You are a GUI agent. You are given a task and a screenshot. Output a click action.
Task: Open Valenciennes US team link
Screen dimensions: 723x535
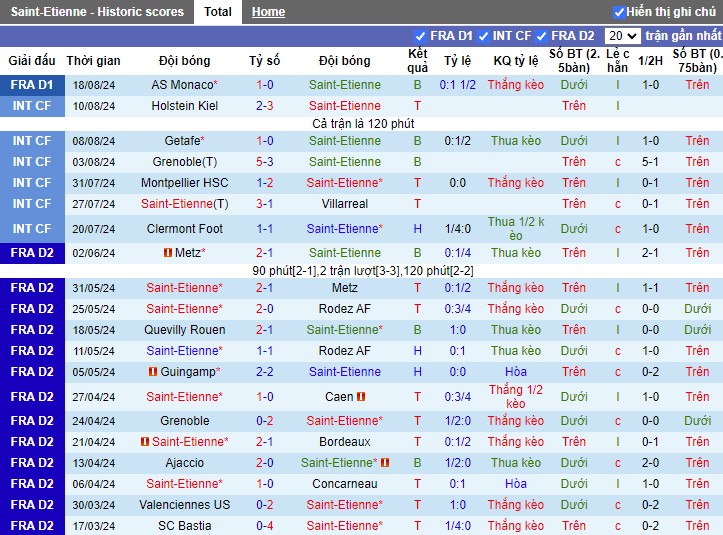click(184, 505)
